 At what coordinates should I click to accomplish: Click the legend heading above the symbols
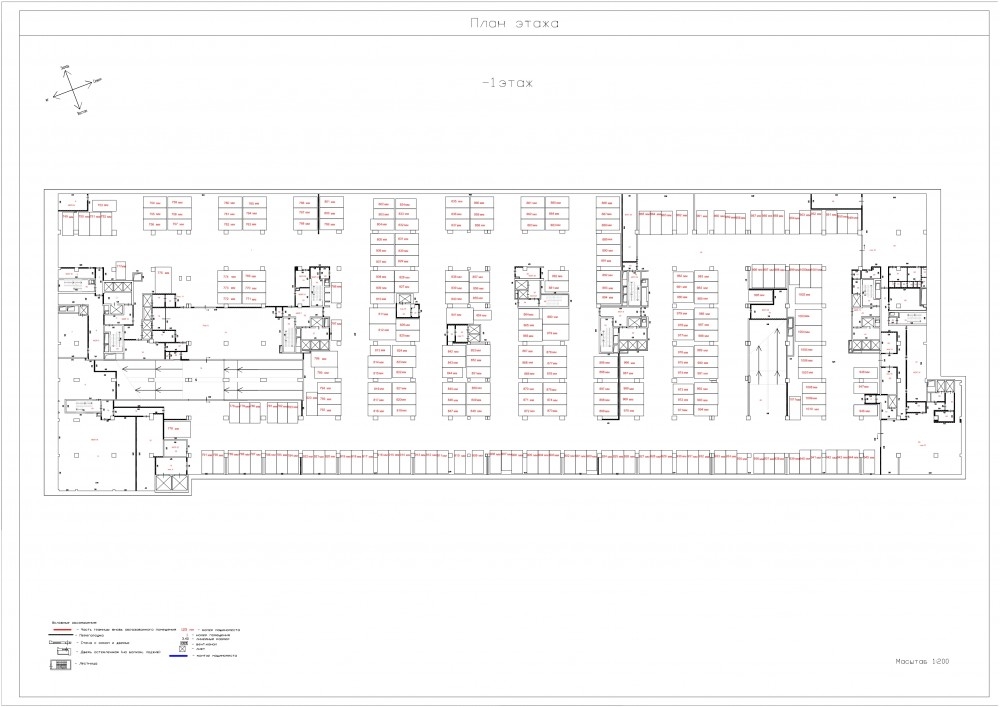[73, 623]
